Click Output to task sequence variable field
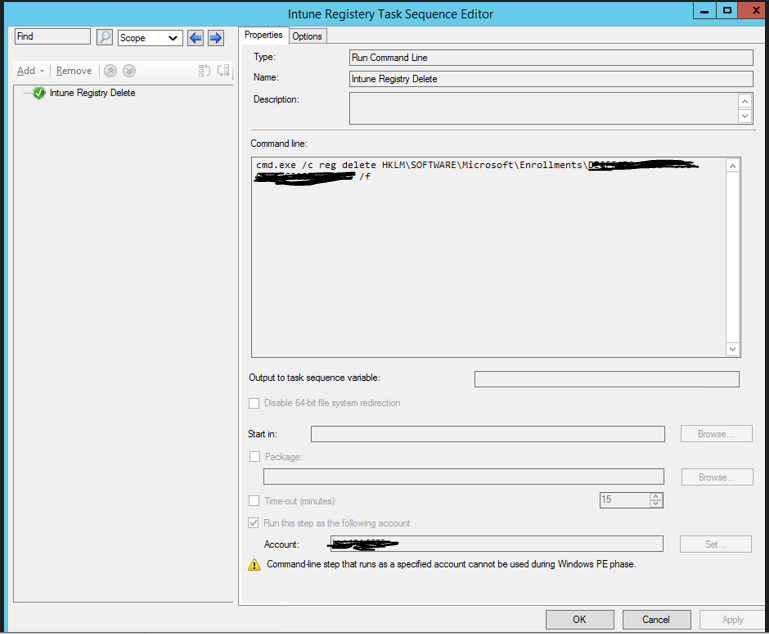 (x=607, y=379)
